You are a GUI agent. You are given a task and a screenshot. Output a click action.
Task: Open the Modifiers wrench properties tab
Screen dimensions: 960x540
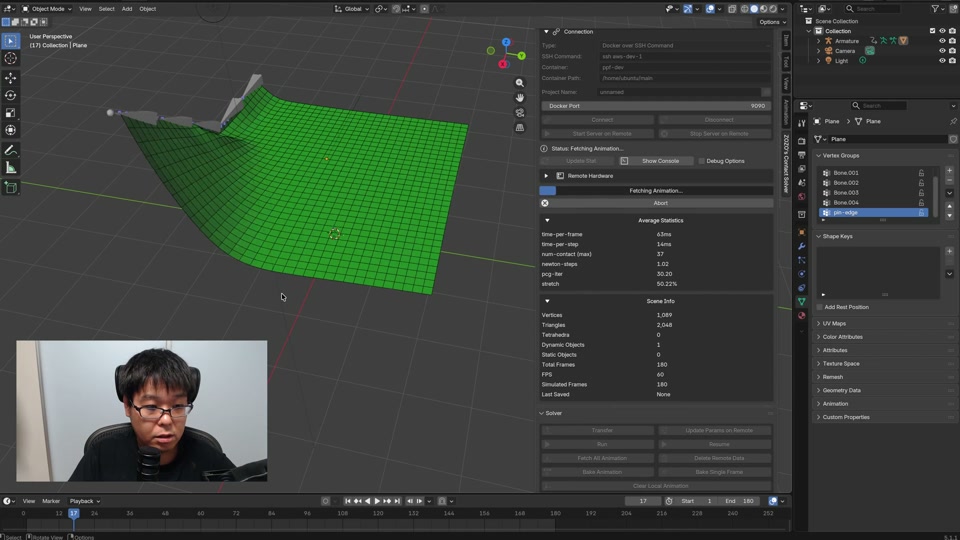(802, 246)
